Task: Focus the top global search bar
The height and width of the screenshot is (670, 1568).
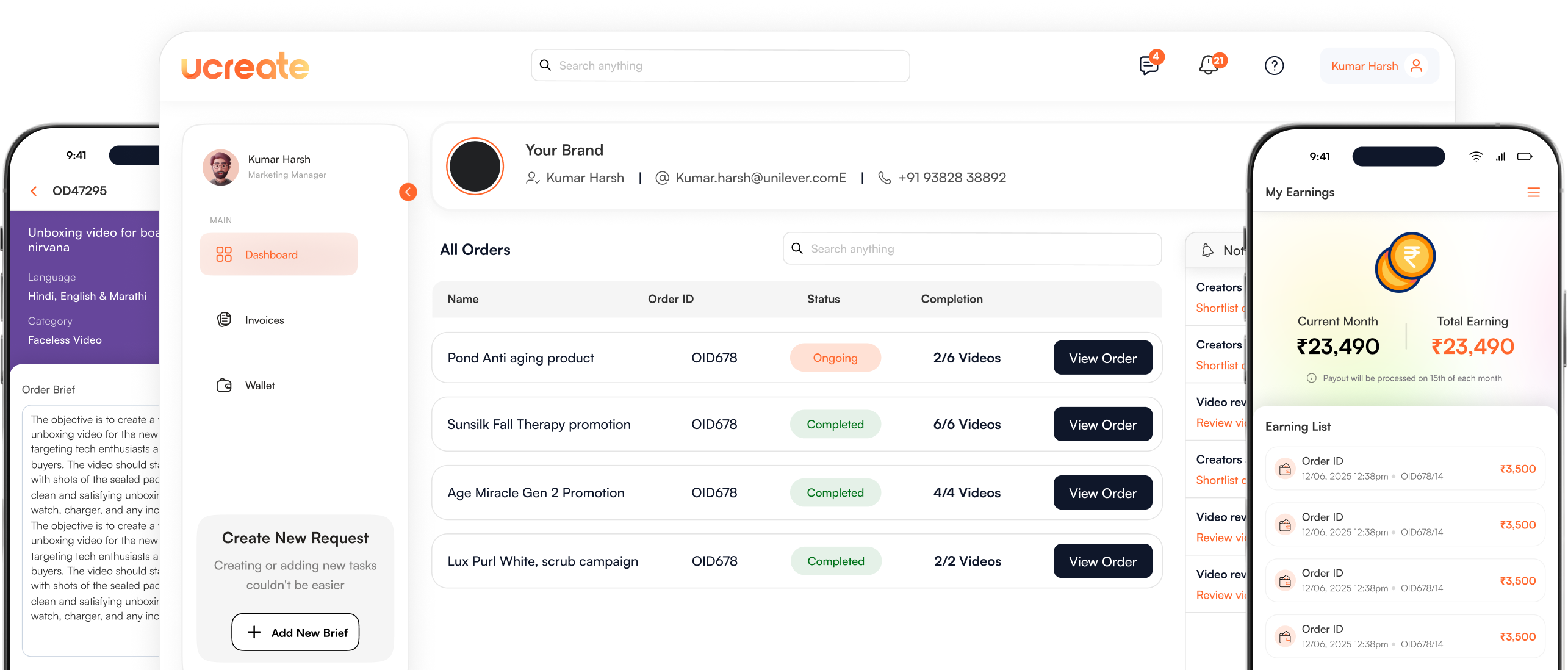Action: pos(720,66)
